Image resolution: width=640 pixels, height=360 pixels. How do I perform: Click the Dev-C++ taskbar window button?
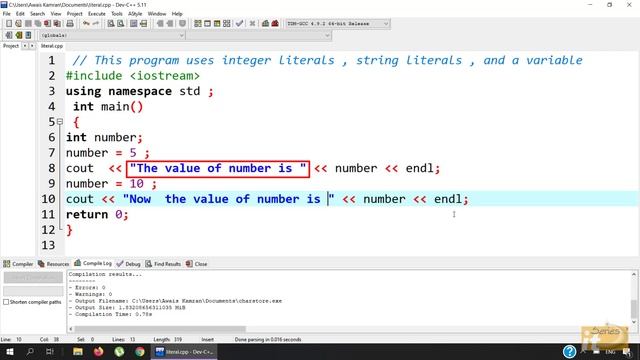pyautogui.click(x=184, y=351)
